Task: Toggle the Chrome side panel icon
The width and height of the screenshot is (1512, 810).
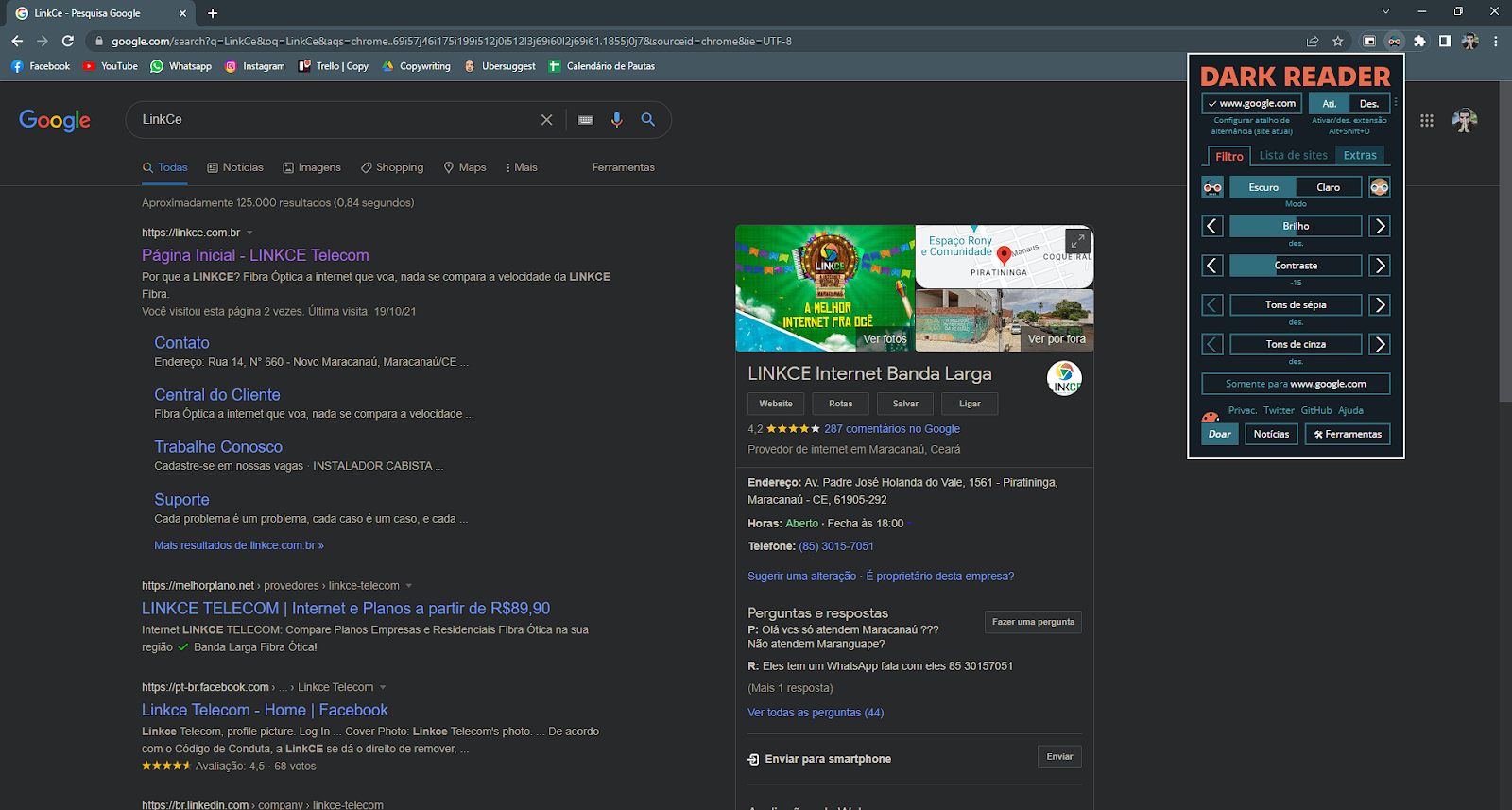Action: tap(1445, 41)
